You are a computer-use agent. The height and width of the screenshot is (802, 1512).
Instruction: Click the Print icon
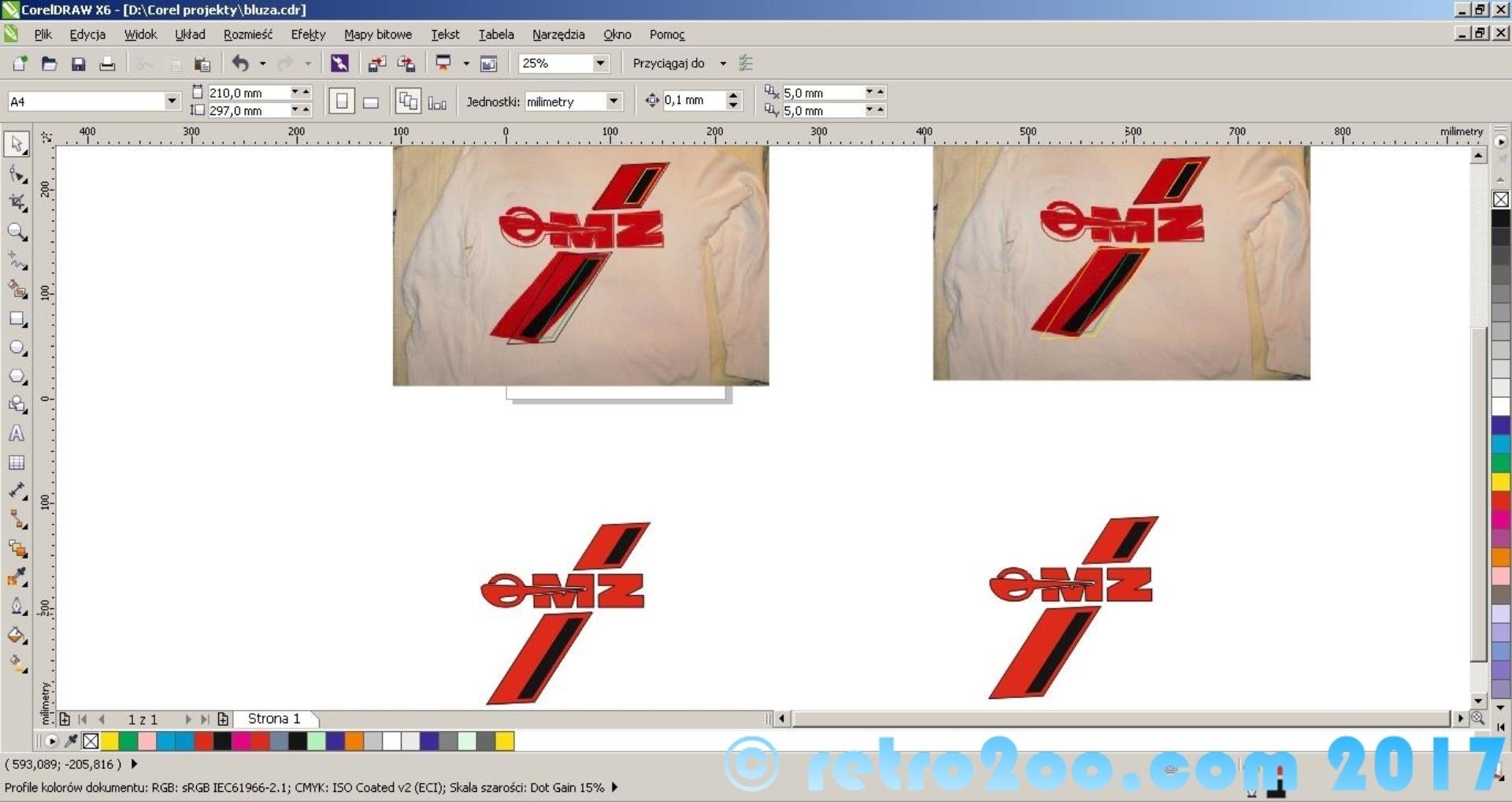coord(107,64)
